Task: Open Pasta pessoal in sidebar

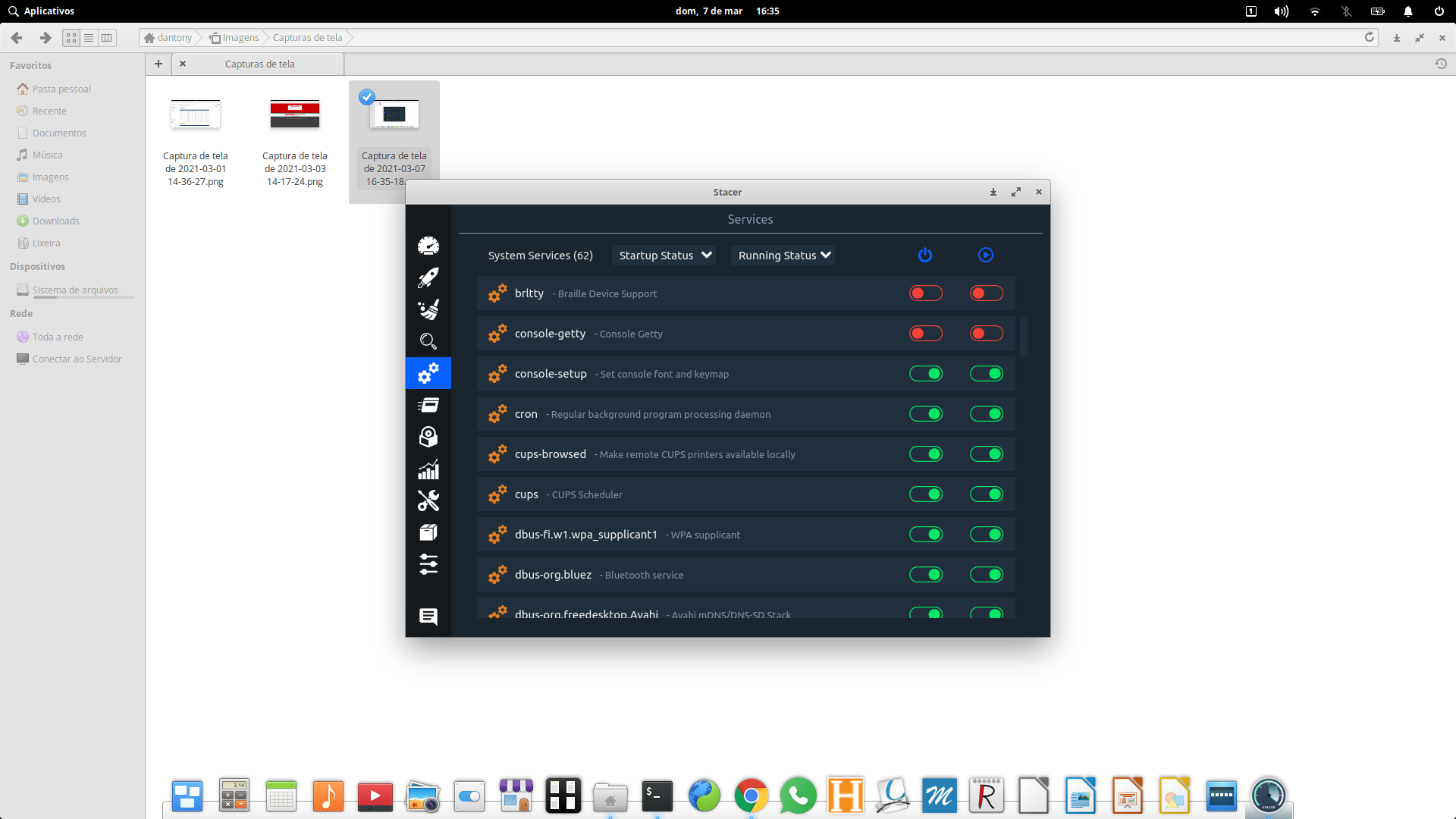Action: [61, 89]
